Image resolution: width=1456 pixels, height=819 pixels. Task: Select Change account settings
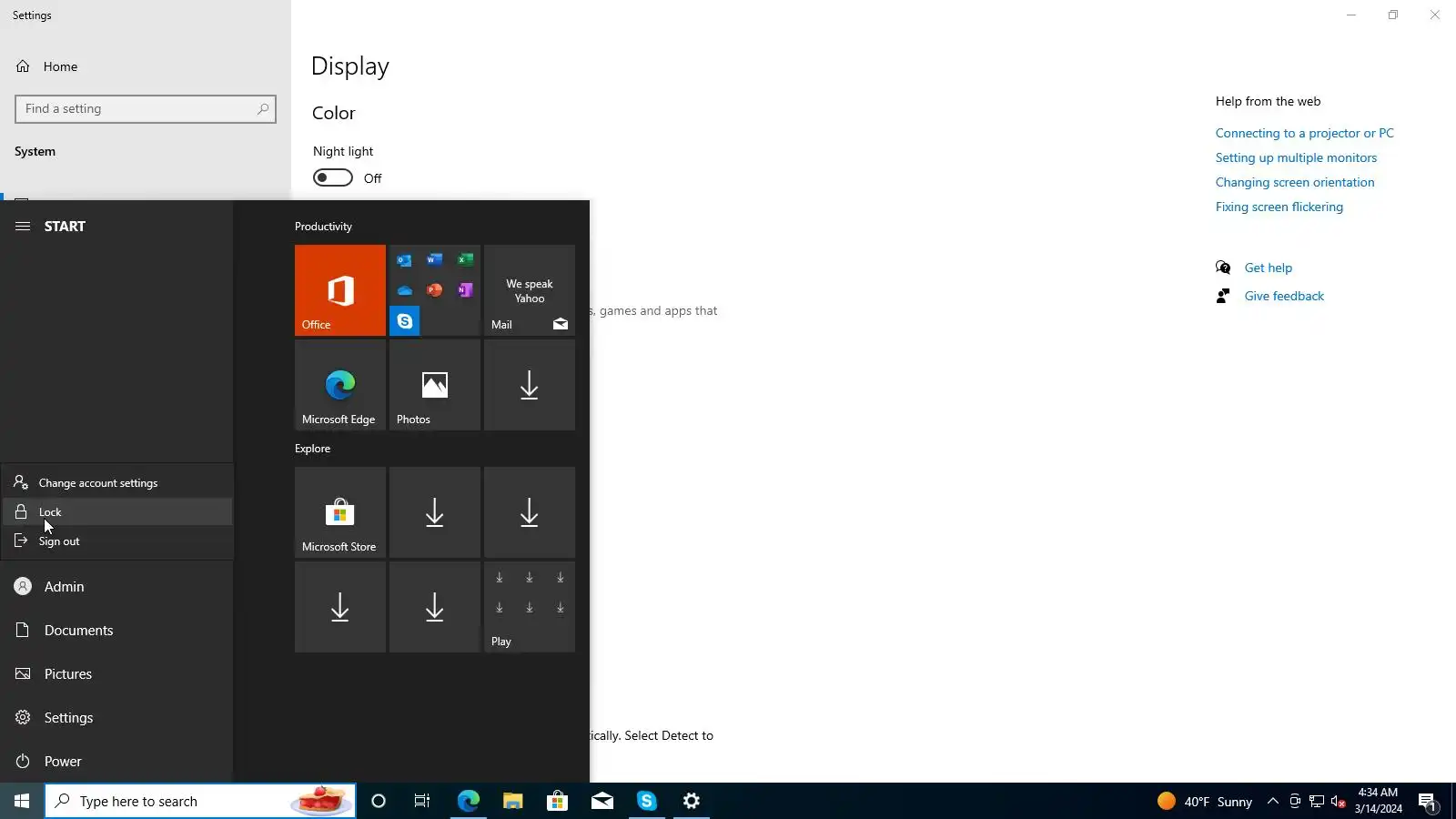coord(117,483)
